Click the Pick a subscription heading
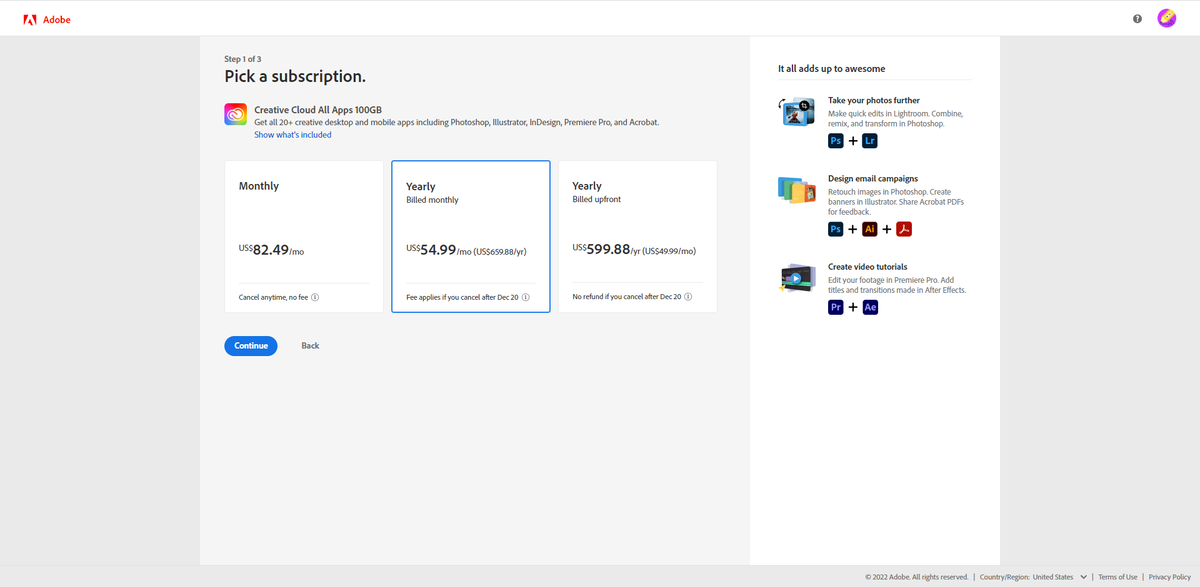1200x587 pixels. 295,76
